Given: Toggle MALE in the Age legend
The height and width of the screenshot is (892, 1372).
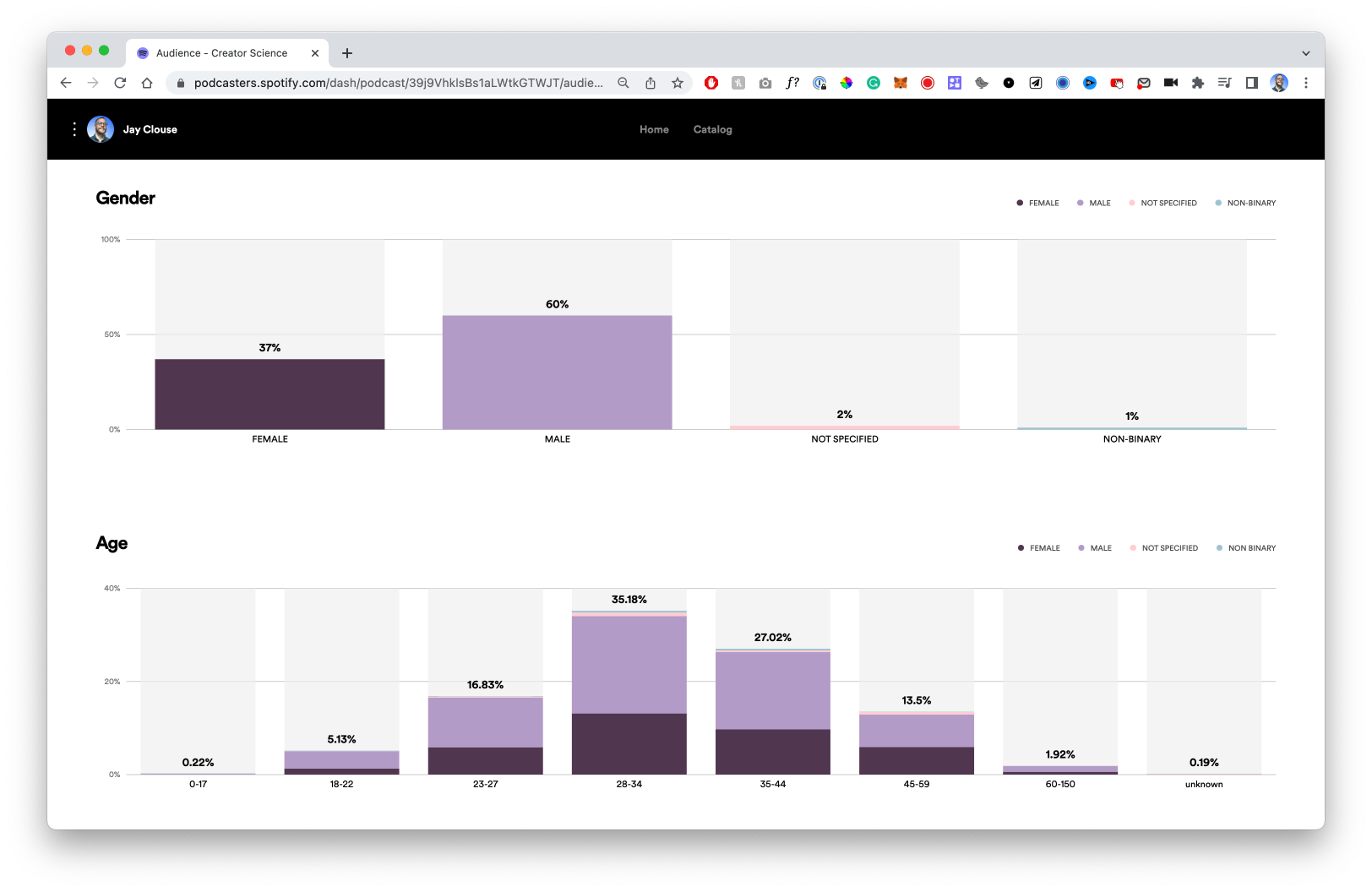Looking at the screenshot, I should click(x=1095, y=548).
